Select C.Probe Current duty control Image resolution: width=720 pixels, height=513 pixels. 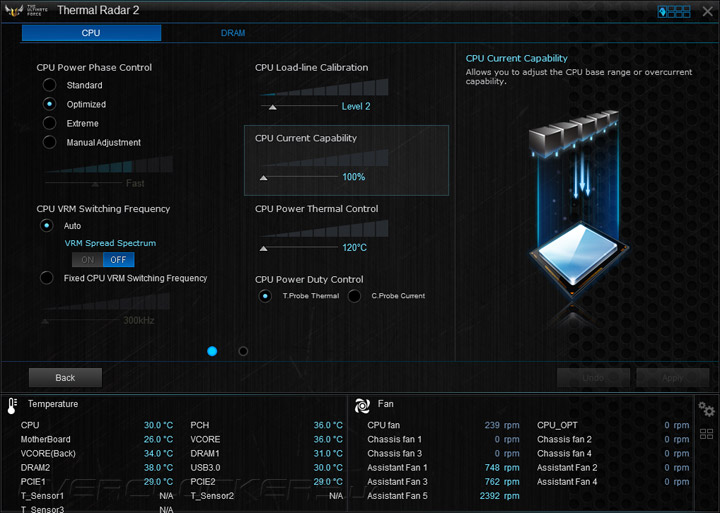[354, 296]
